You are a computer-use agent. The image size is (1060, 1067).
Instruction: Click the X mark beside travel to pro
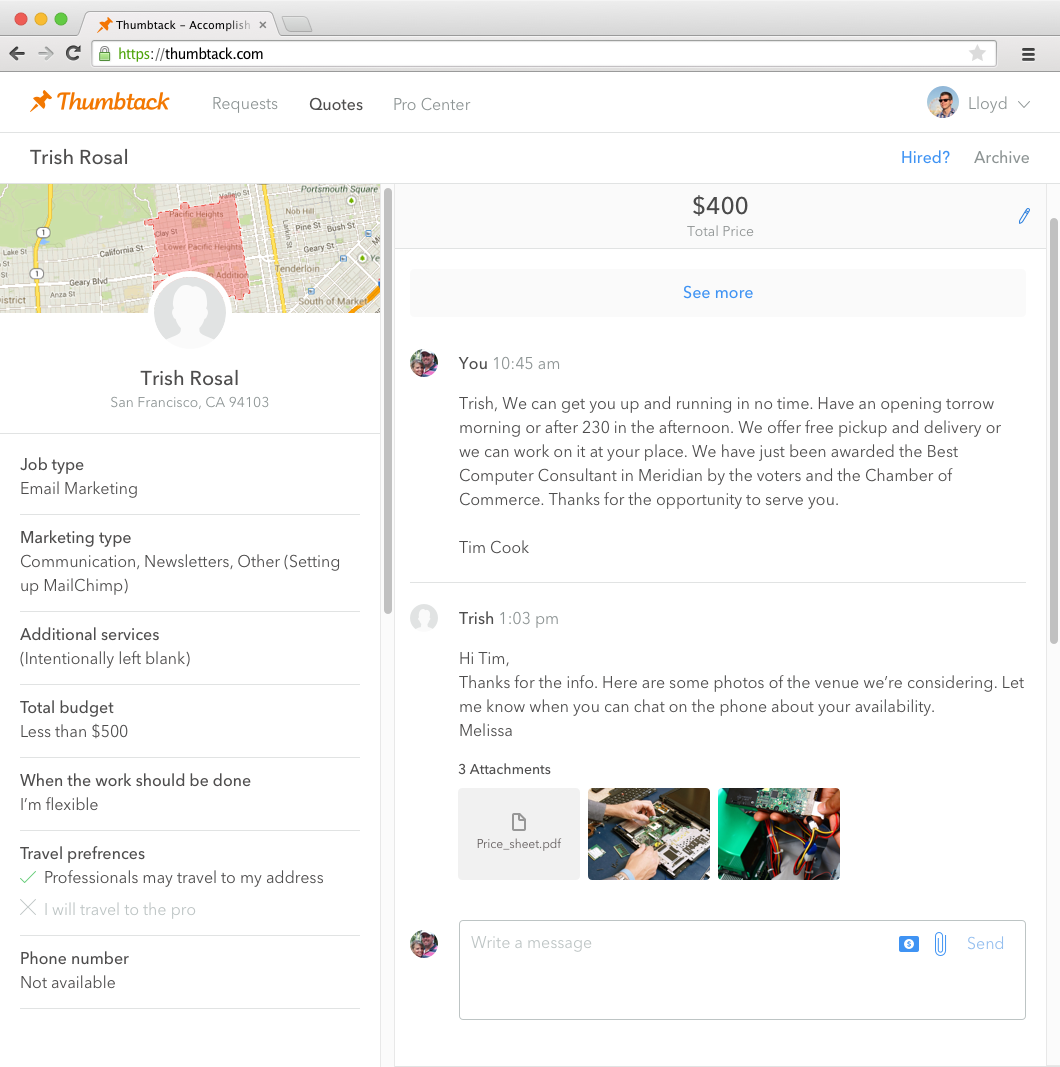click(x=28, y=907)
